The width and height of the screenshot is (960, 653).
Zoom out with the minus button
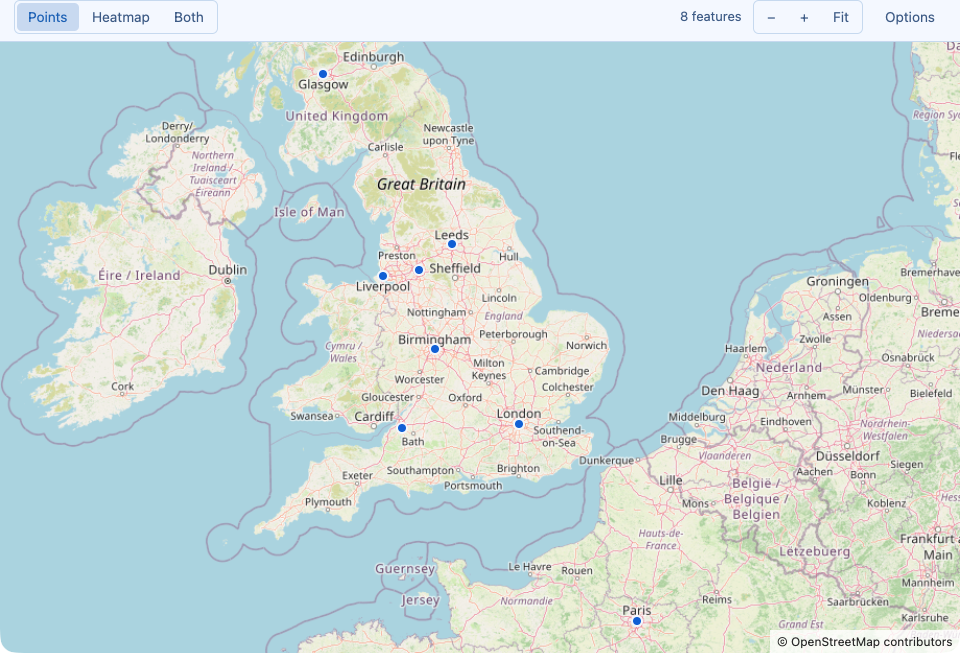771,18
